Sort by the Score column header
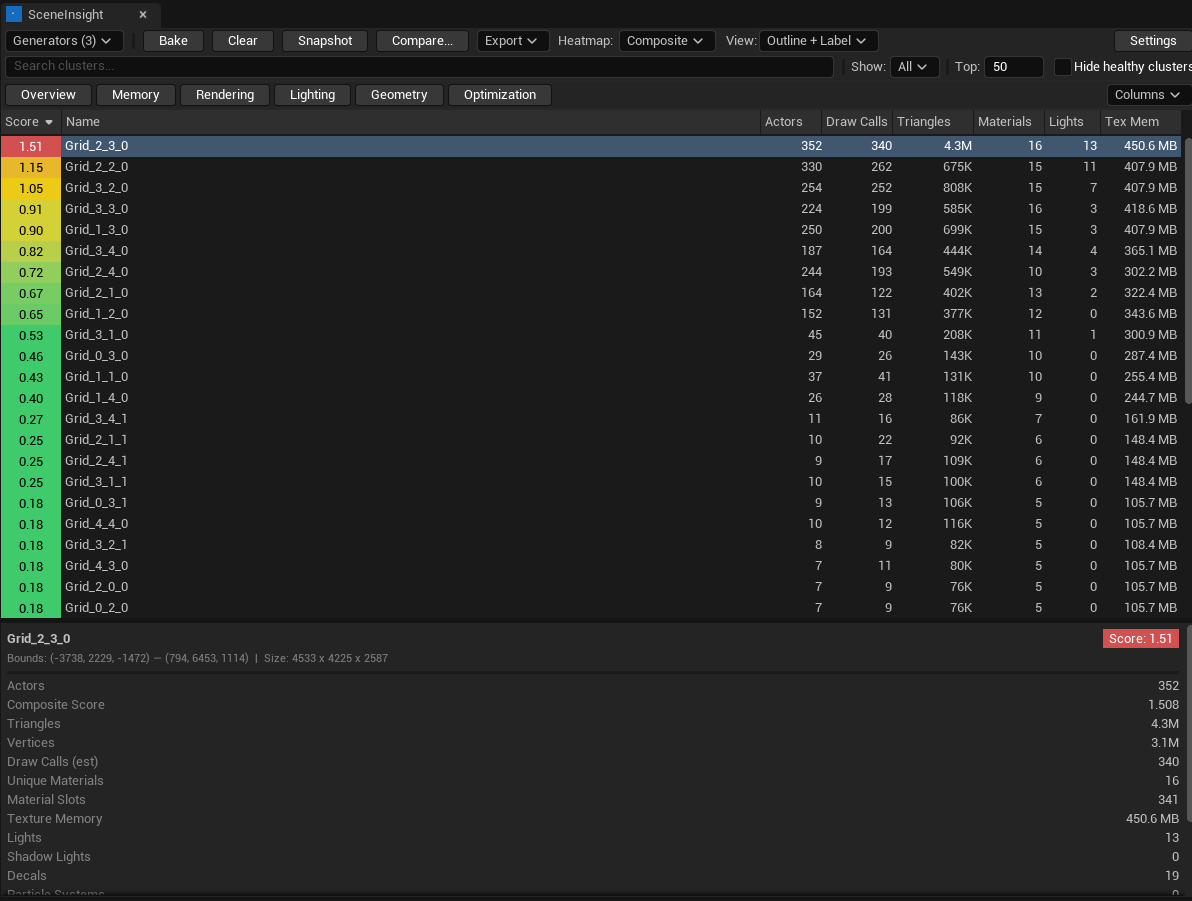This screenshot has height=901, width=1192. click(30, 122)
